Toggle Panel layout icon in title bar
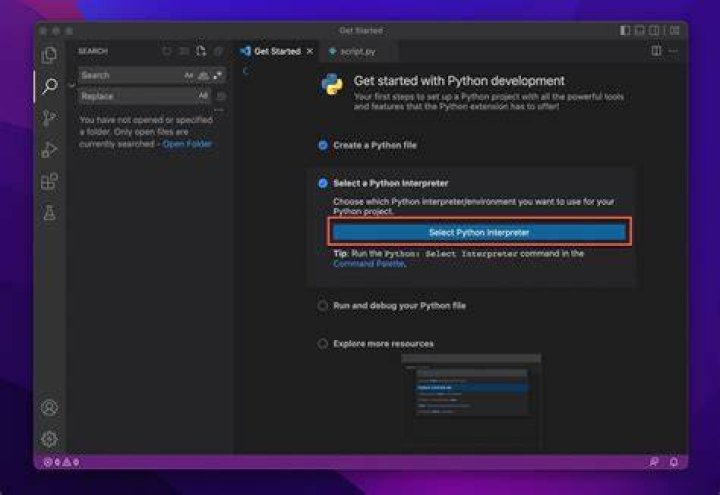720x495 pixels. pyautogui.click(x=639, y=30)
